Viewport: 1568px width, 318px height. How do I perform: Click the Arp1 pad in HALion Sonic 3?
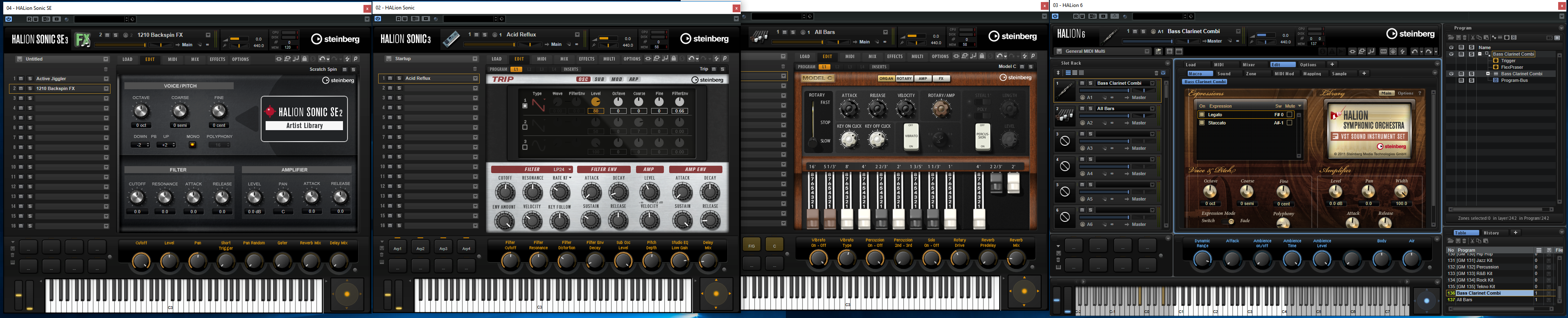click(397, 248)
